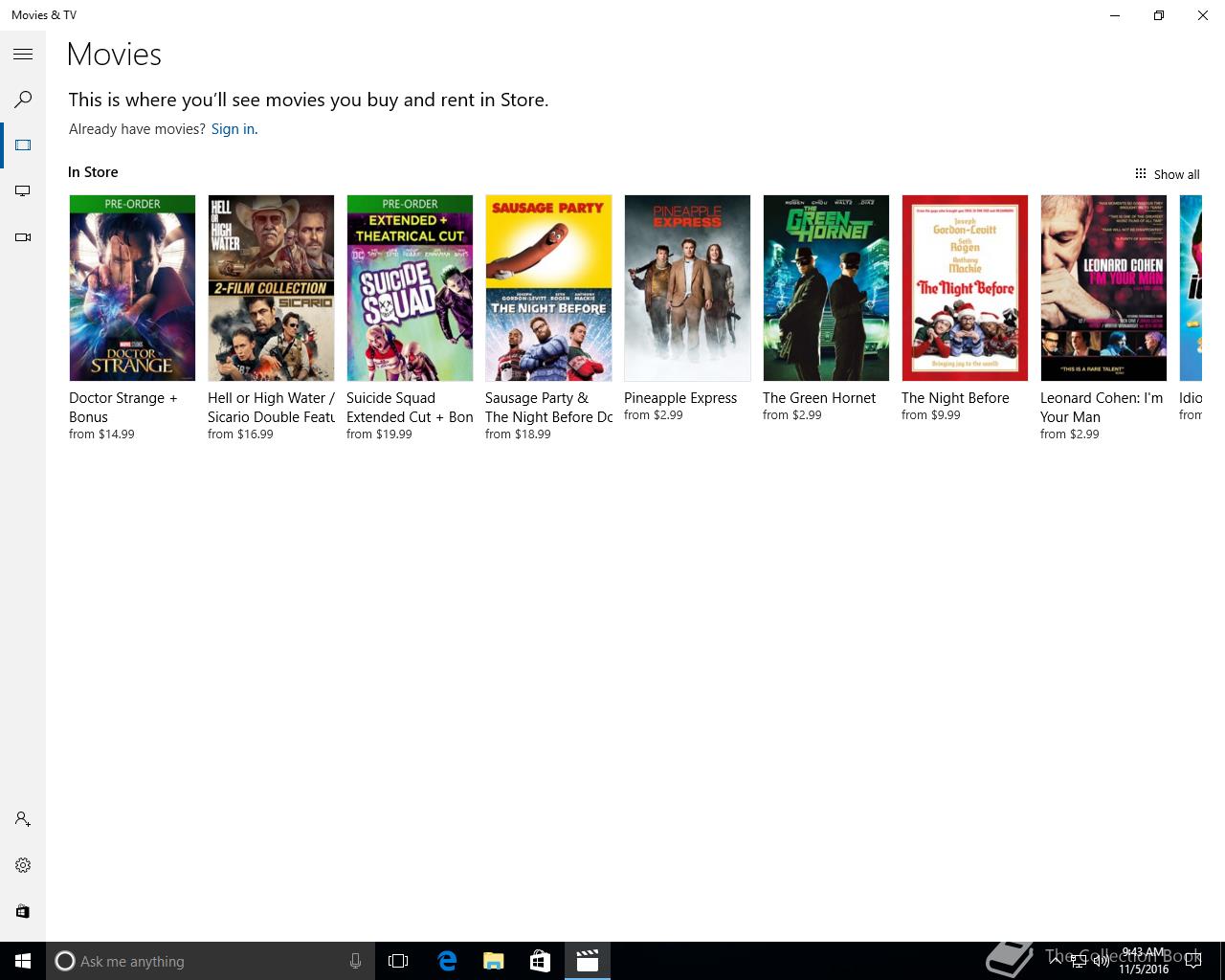Open Task View on the taskbar
Viewport: 1225px width, 980px height.
pos(398,961)
